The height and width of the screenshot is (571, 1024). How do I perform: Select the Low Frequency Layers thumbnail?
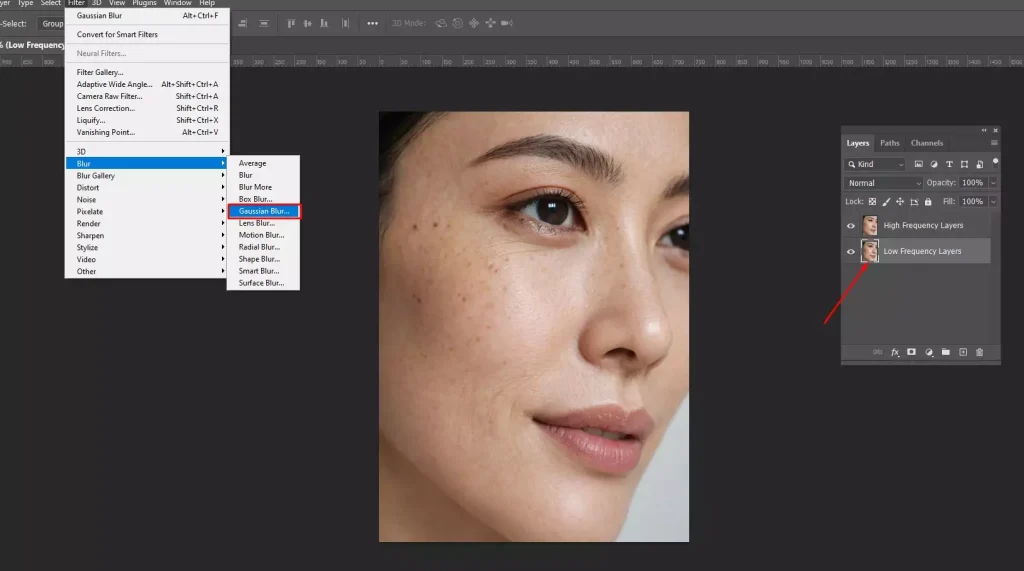pyautogui.click(x=869, y=251)
